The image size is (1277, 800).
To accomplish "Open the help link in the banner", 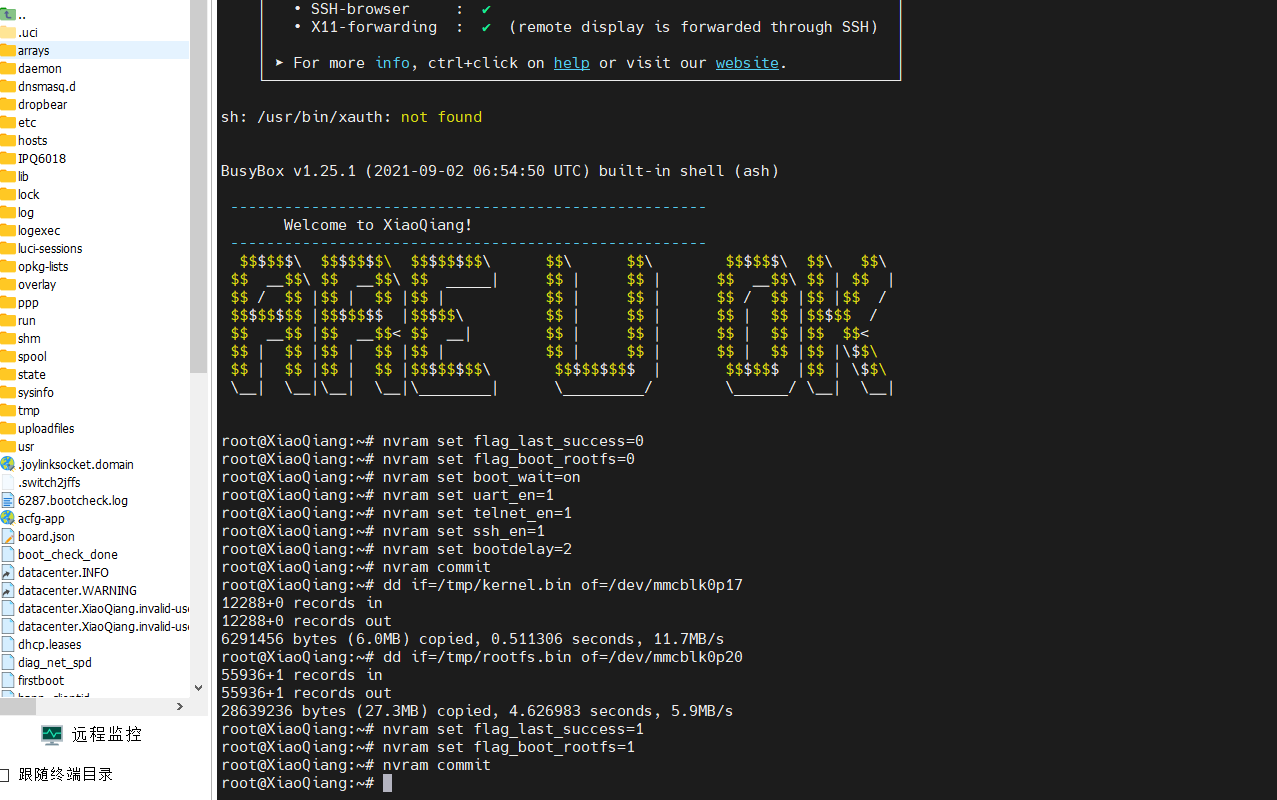I will [x=571, y=62].
